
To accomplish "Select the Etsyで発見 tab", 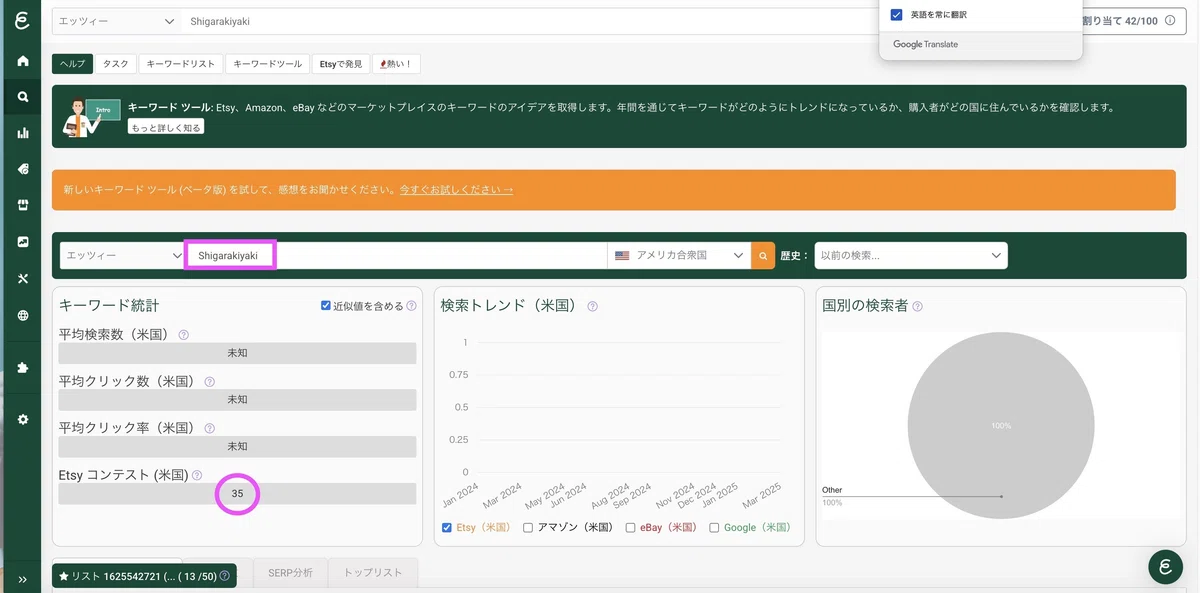I will click(341, 64).
